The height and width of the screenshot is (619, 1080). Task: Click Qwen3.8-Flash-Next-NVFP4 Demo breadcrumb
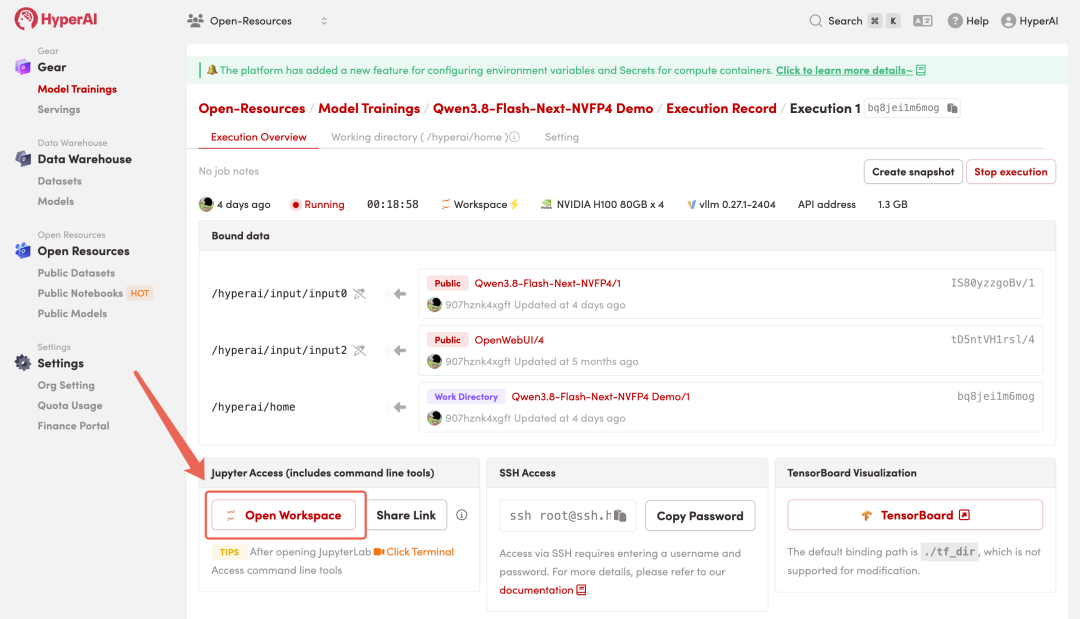point(543,109)
